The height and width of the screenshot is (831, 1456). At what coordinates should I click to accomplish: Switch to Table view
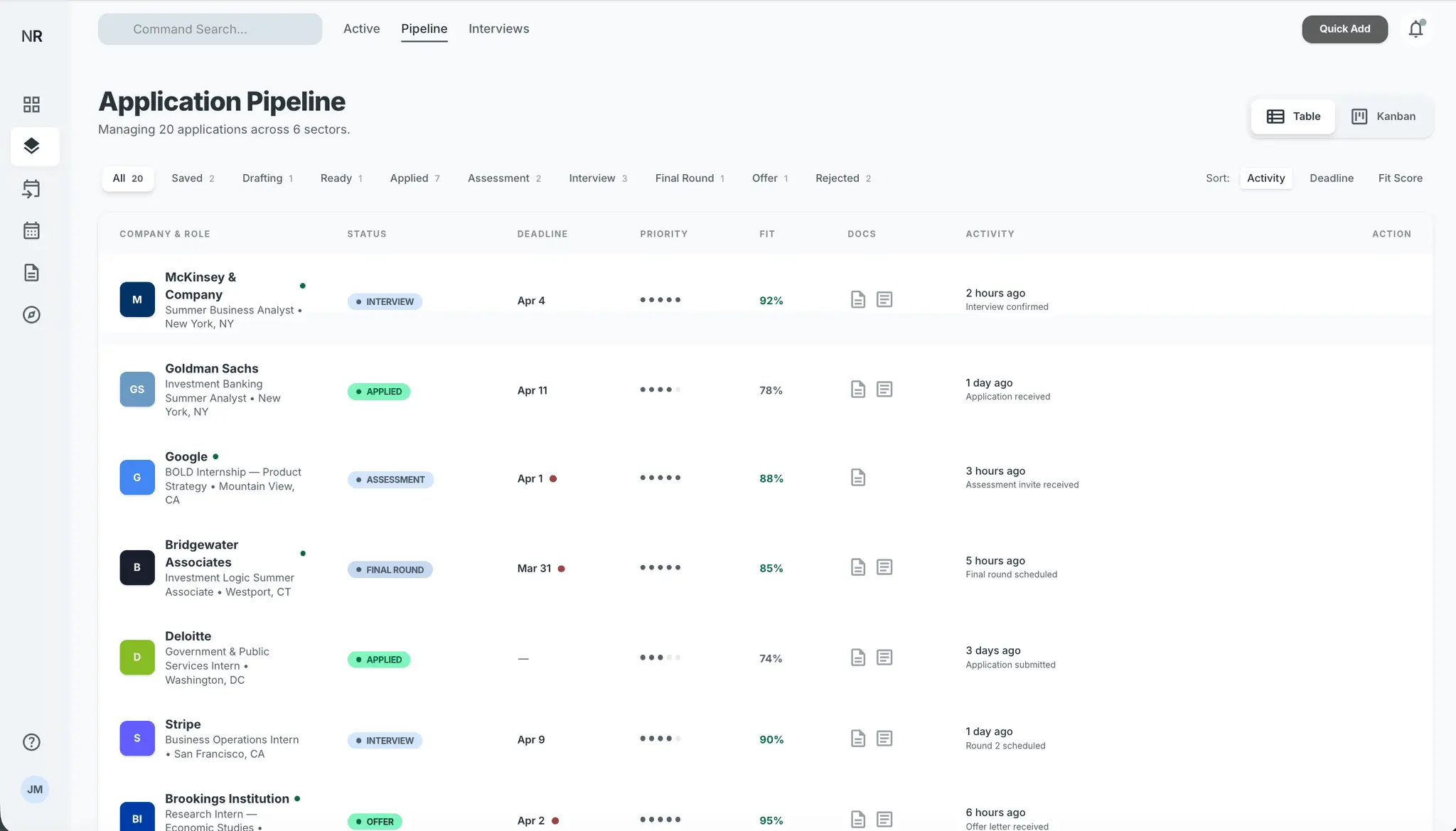1293,117
